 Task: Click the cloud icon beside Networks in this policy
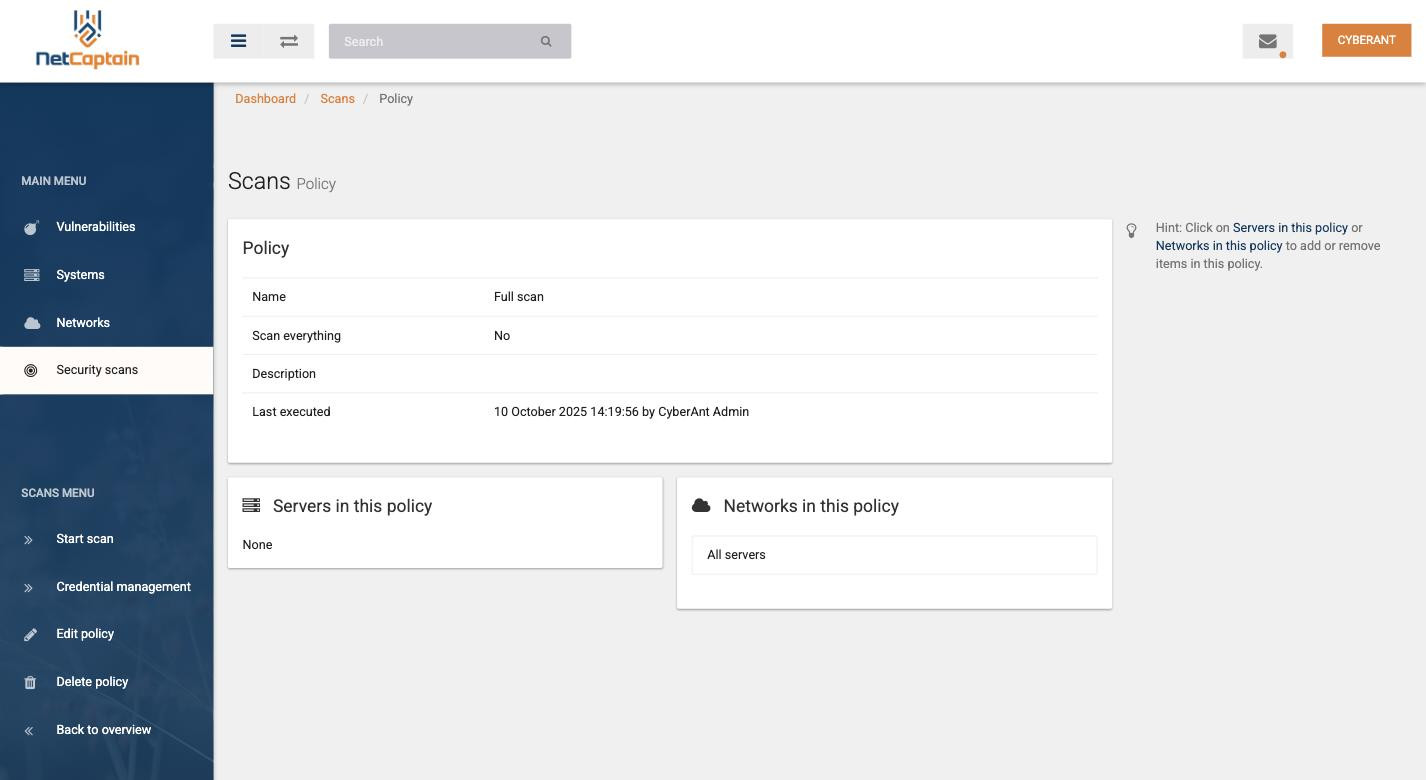click(701, 506)
